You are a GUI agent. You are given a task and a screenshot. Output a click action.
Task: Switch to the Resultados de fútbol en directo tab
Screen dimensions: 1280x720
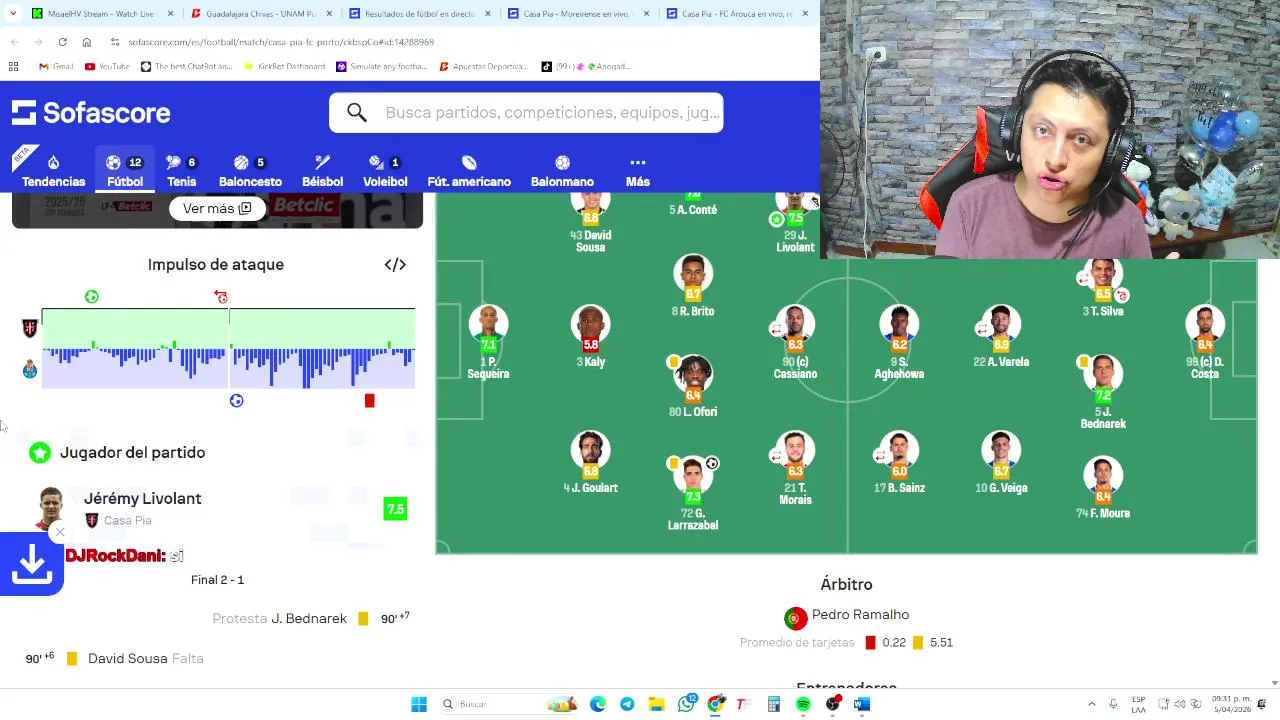coord(419,14)
